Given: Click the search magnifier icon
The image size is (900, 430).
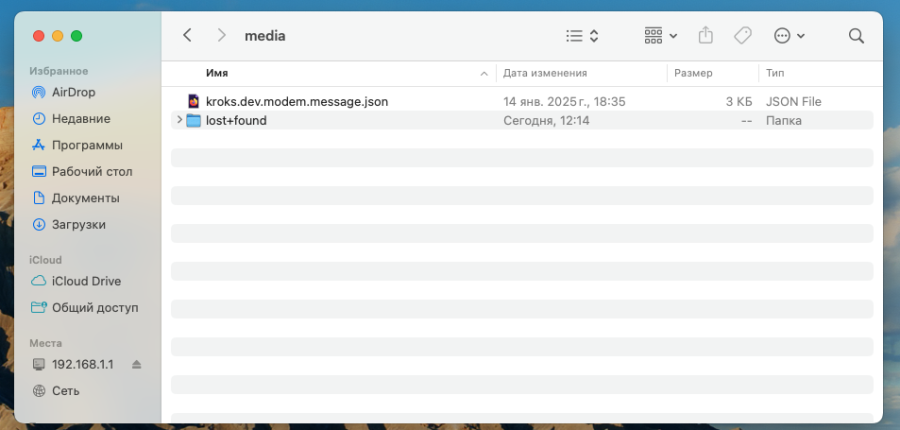Looking at the screenshot, I should tap(856, 35).
